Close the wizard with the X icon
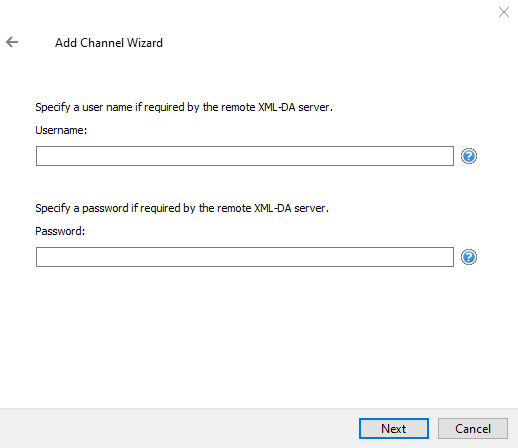518x448 pixels. point(504,12)
